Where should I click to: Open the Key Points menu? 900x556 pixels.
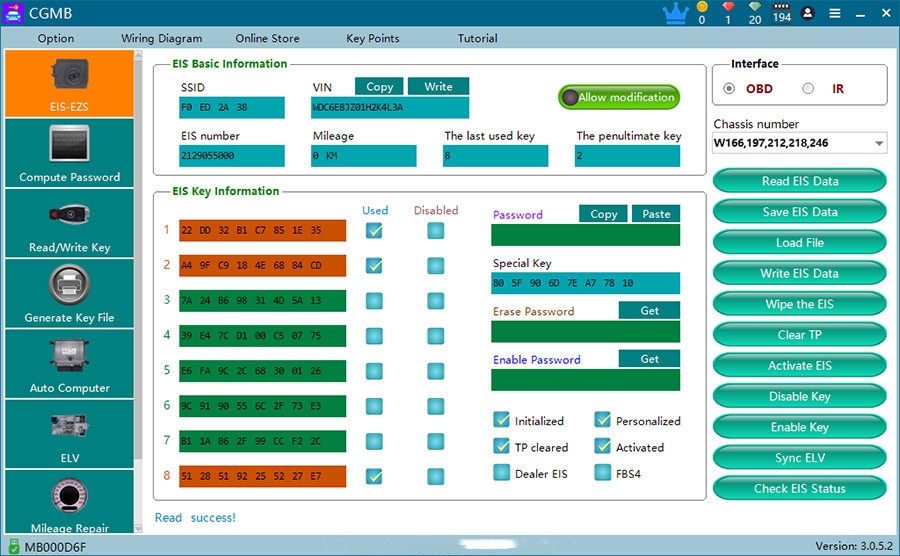(x=373, y=38)
